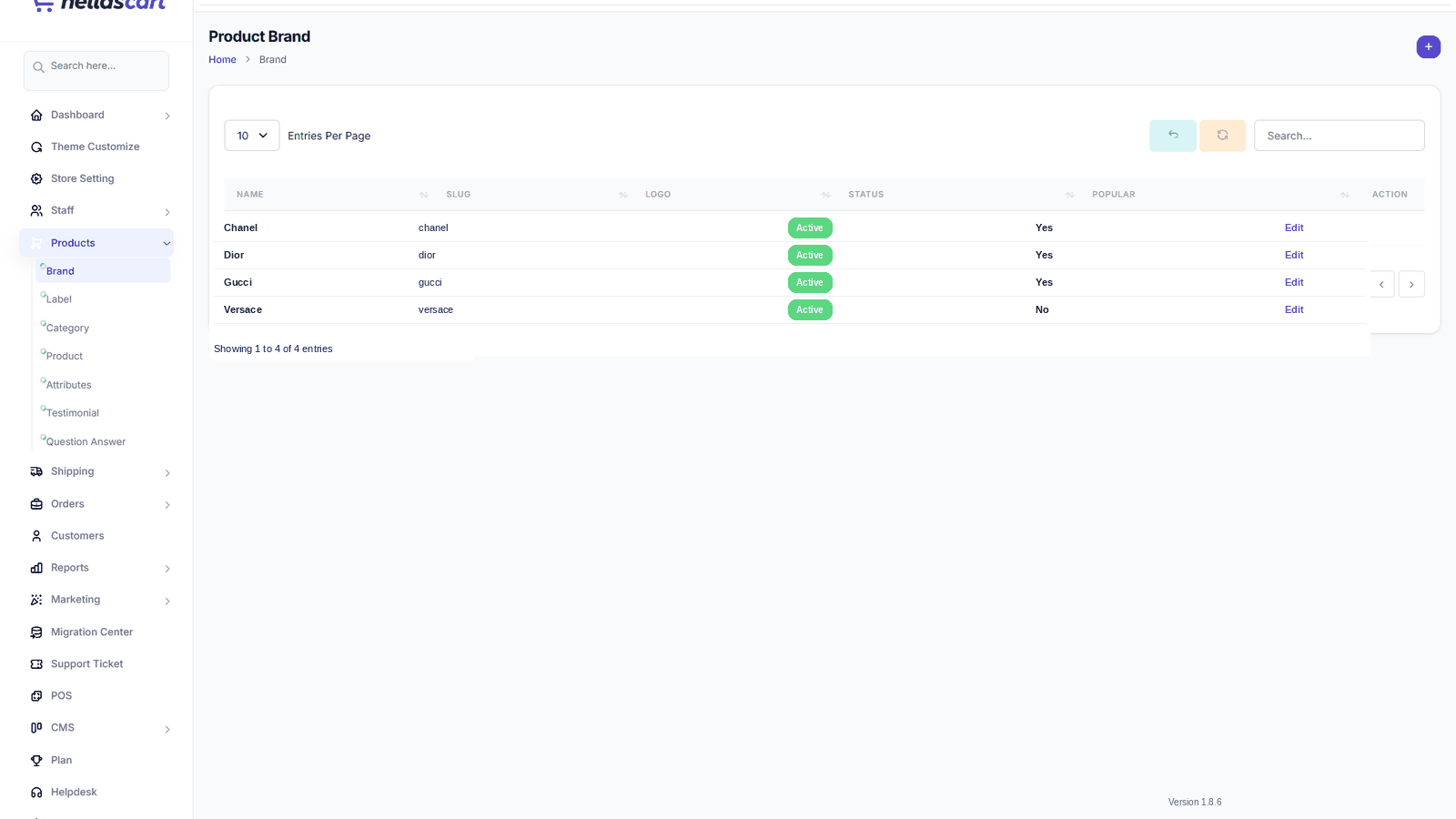Click the table Search input field
The image size is (1456, 819).
[x=1339, y=136]
